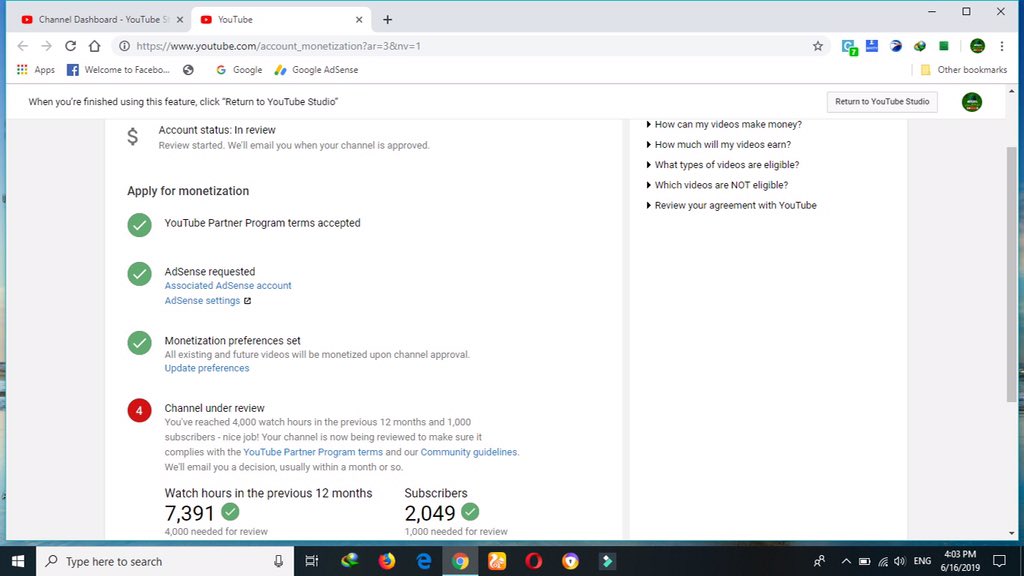Go back using browser back arrow
The width and height of the screenshot is (1024, 576).
[23, 46]
